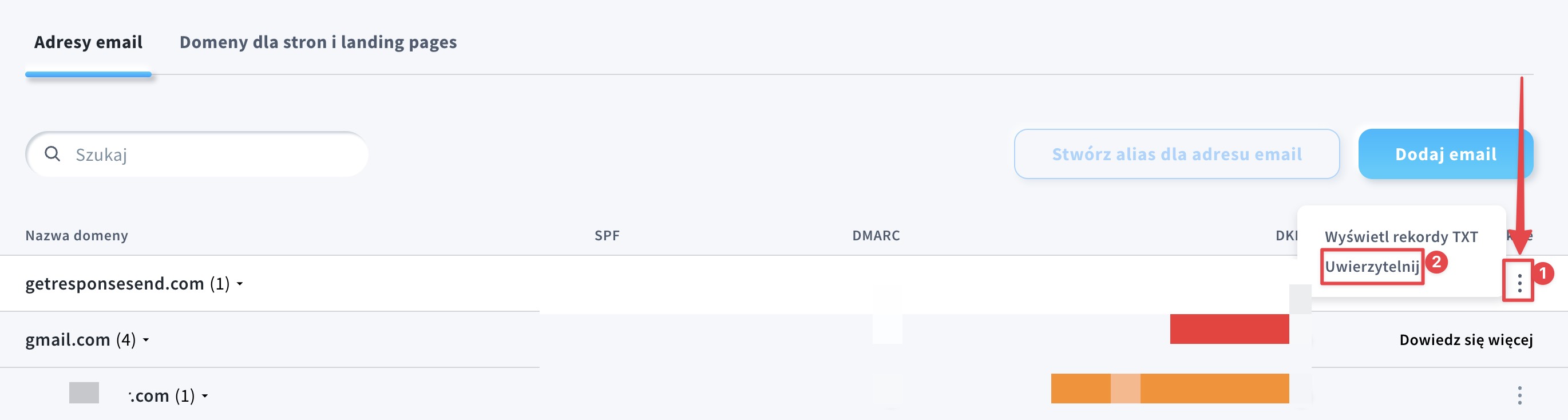Choose Uwierzytelnij from the popup menu
Screen dimensions: 1568x420
[1372, 267]
